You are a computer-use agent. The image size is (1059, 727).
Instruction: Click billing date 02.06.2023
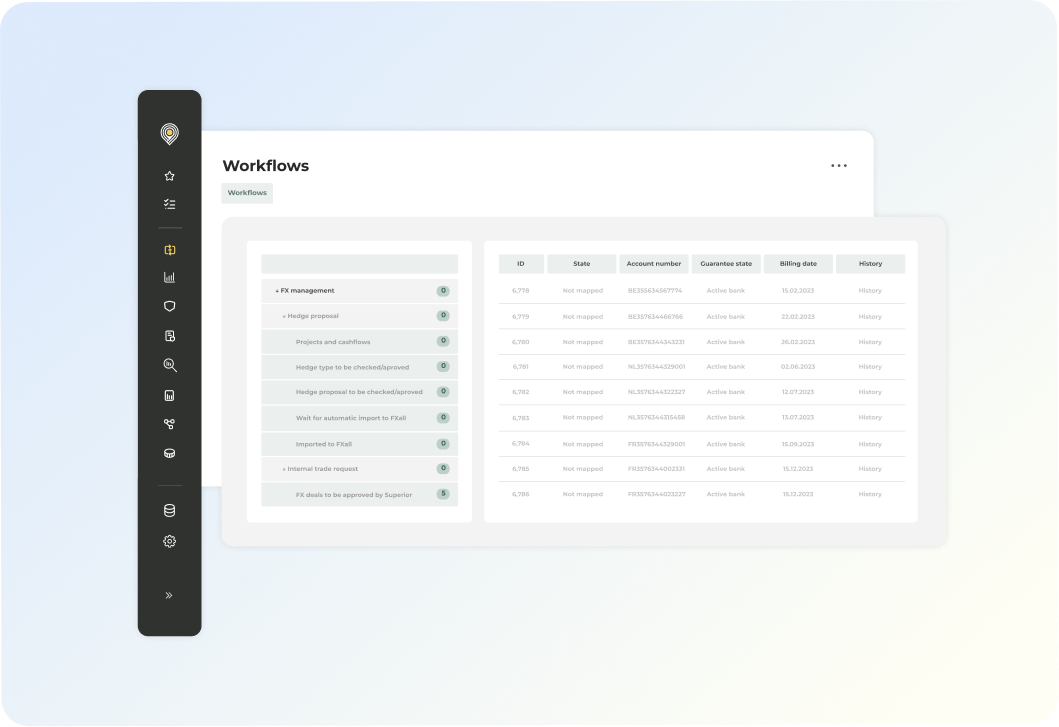point(798,367)
